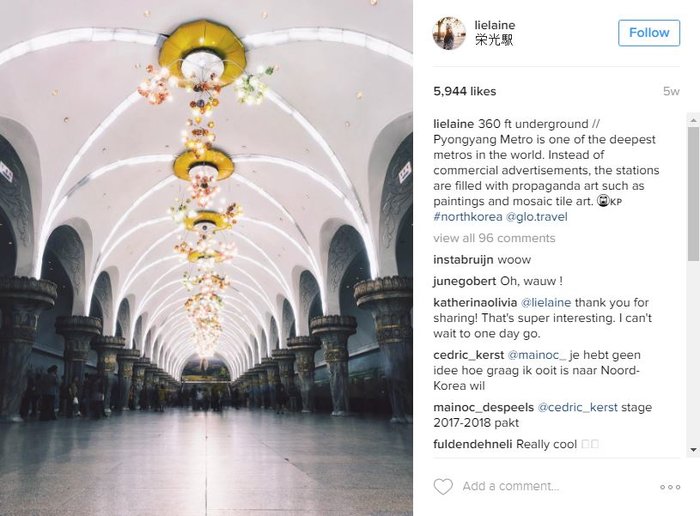The width and height of the screenshot is (700, 516).
Task: Click the @mainoc_ mention in comment
Action: click(541, 353)
